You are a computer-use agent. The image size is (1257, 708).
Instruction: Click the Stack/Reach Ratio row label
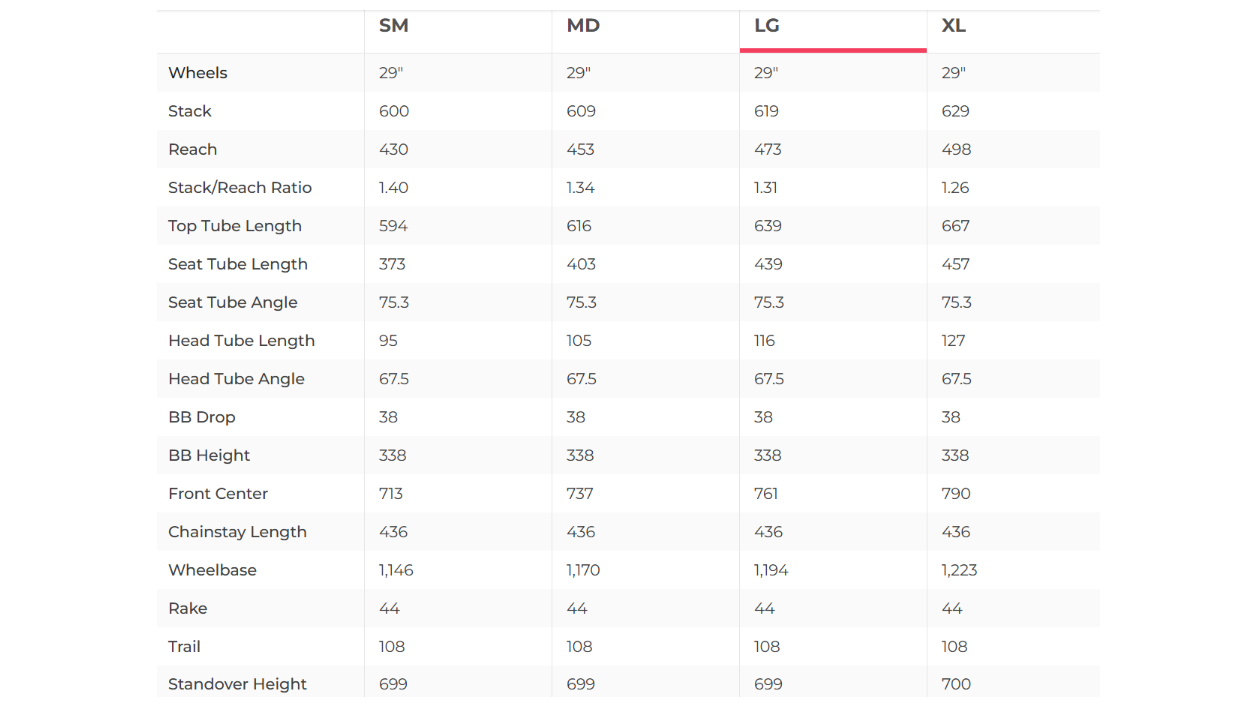pos(240,188)
